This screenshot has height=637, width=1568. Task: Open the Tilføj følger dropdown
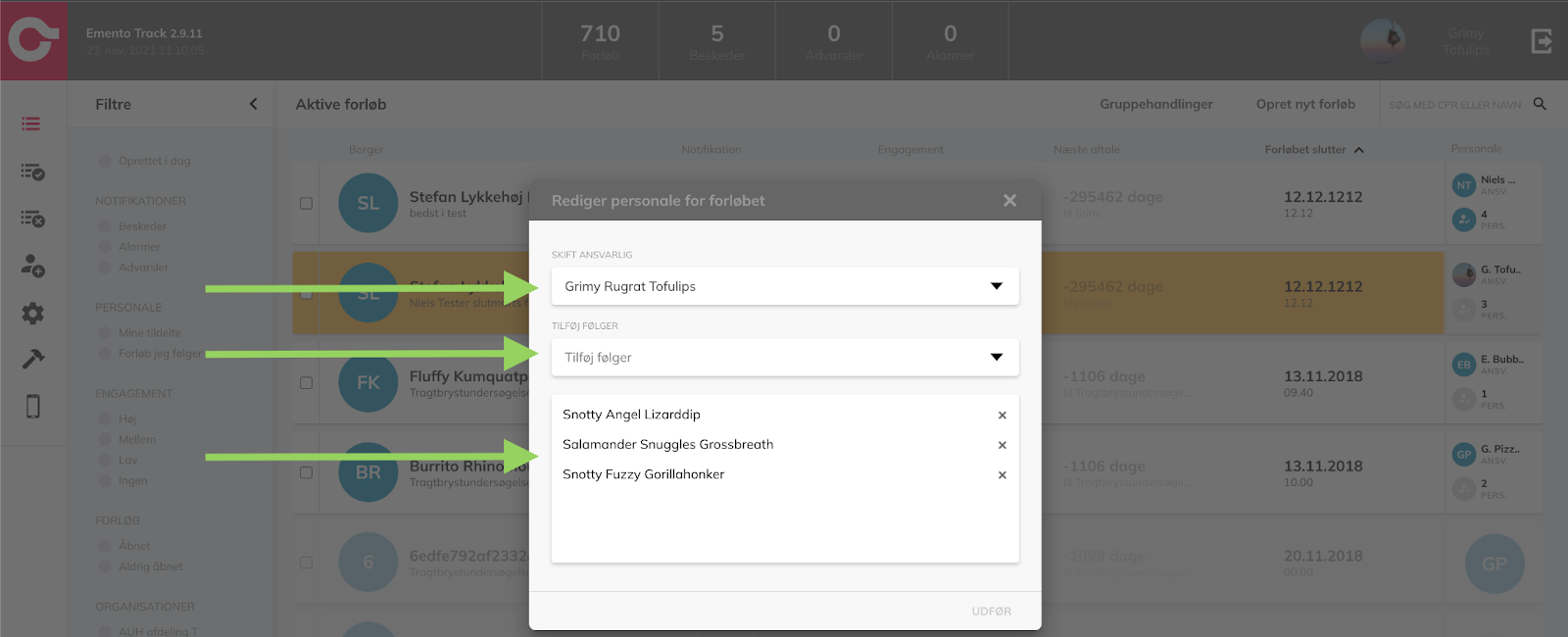(785, 358)
